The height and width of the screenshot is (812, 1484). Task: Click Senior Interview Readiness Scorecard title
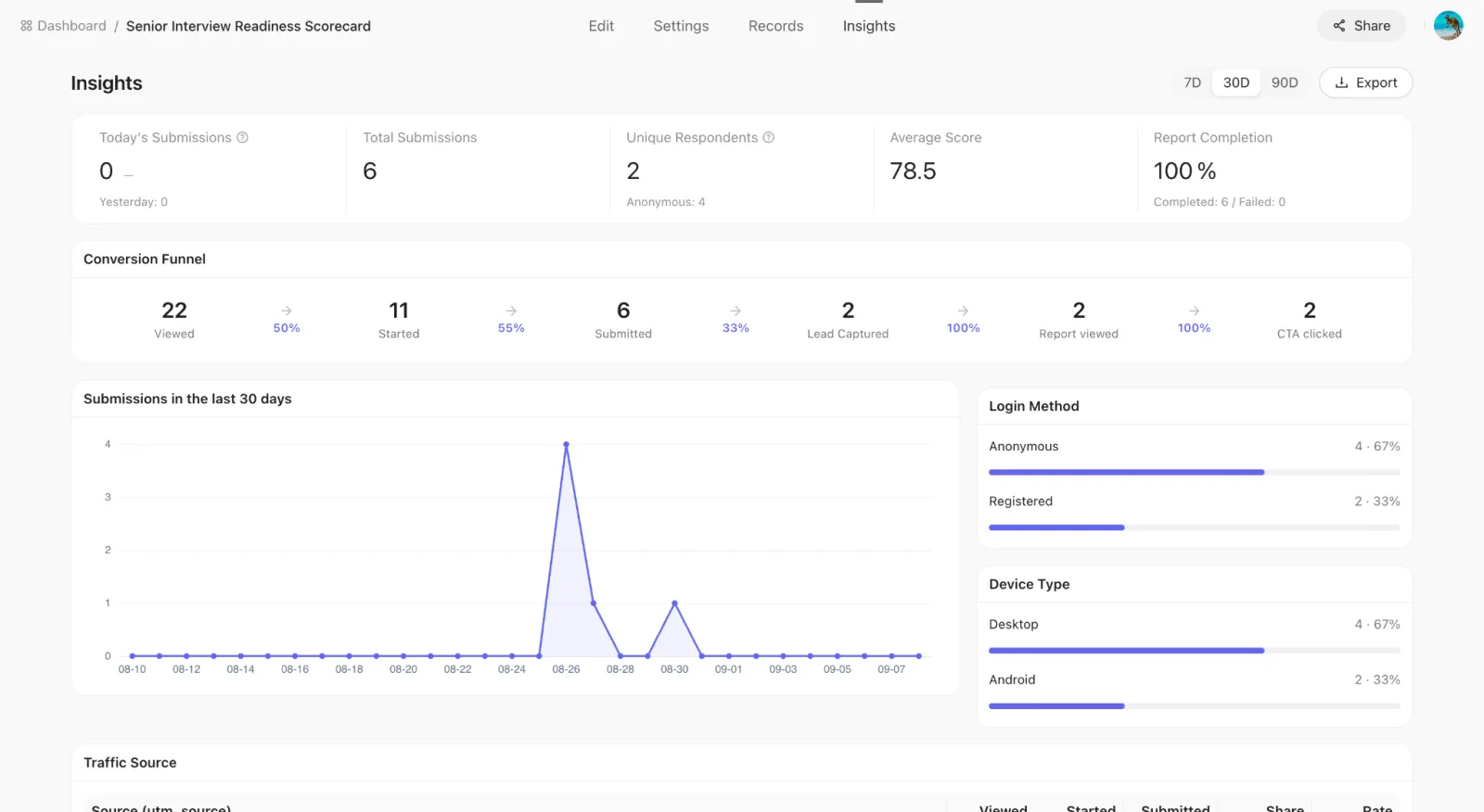pos(249,26)
